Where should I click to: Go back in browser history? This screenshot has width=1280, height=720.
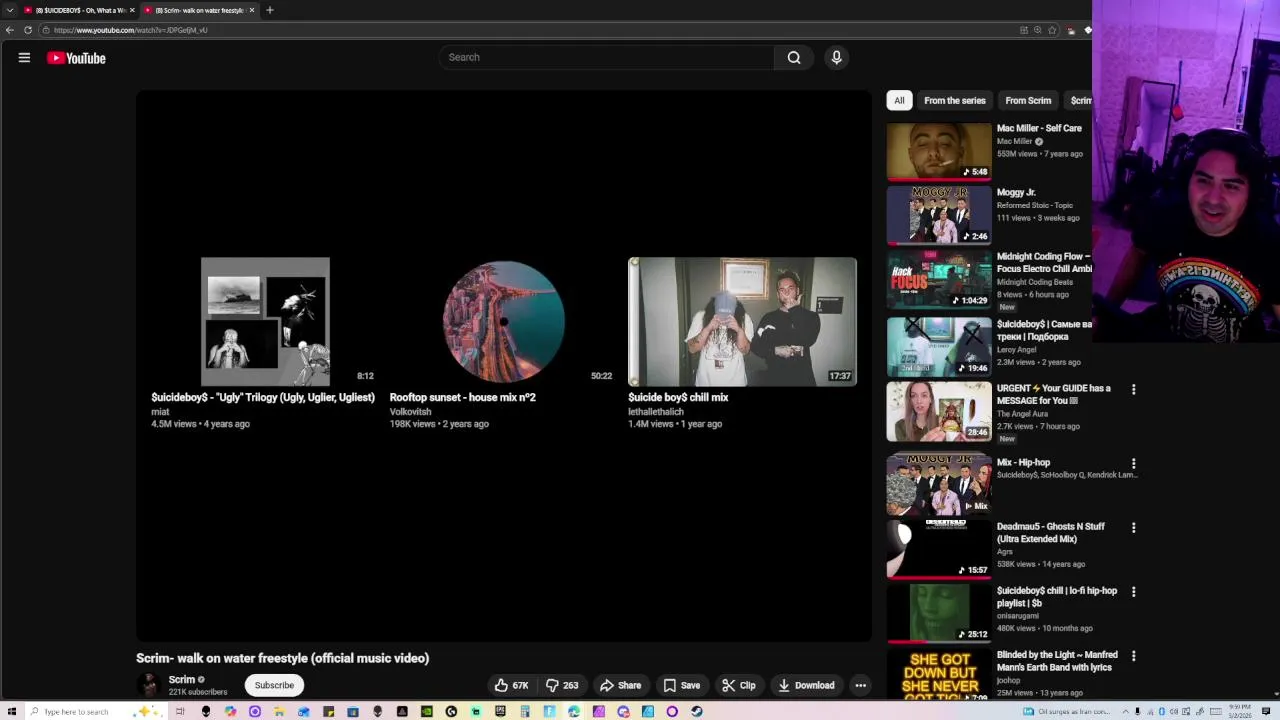click(x=10, y=30)
